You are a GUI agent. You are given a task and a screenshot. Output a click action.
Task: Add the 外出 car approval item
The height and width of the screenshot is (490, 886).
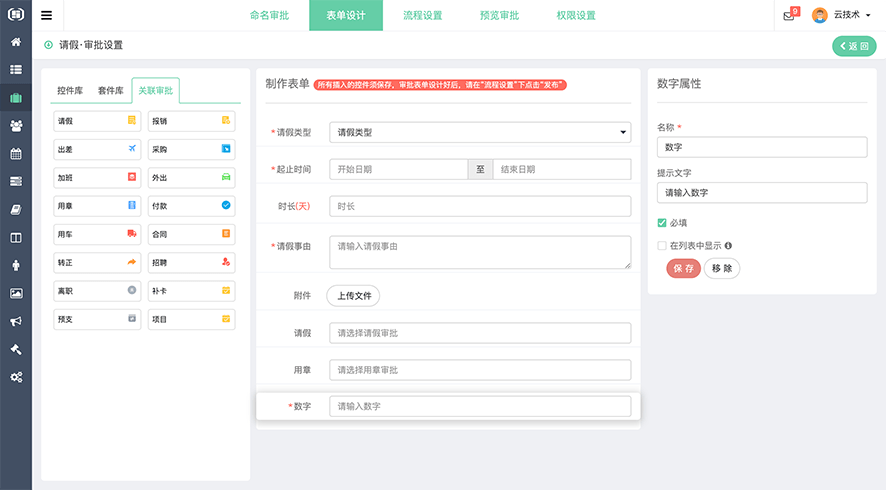191,177
